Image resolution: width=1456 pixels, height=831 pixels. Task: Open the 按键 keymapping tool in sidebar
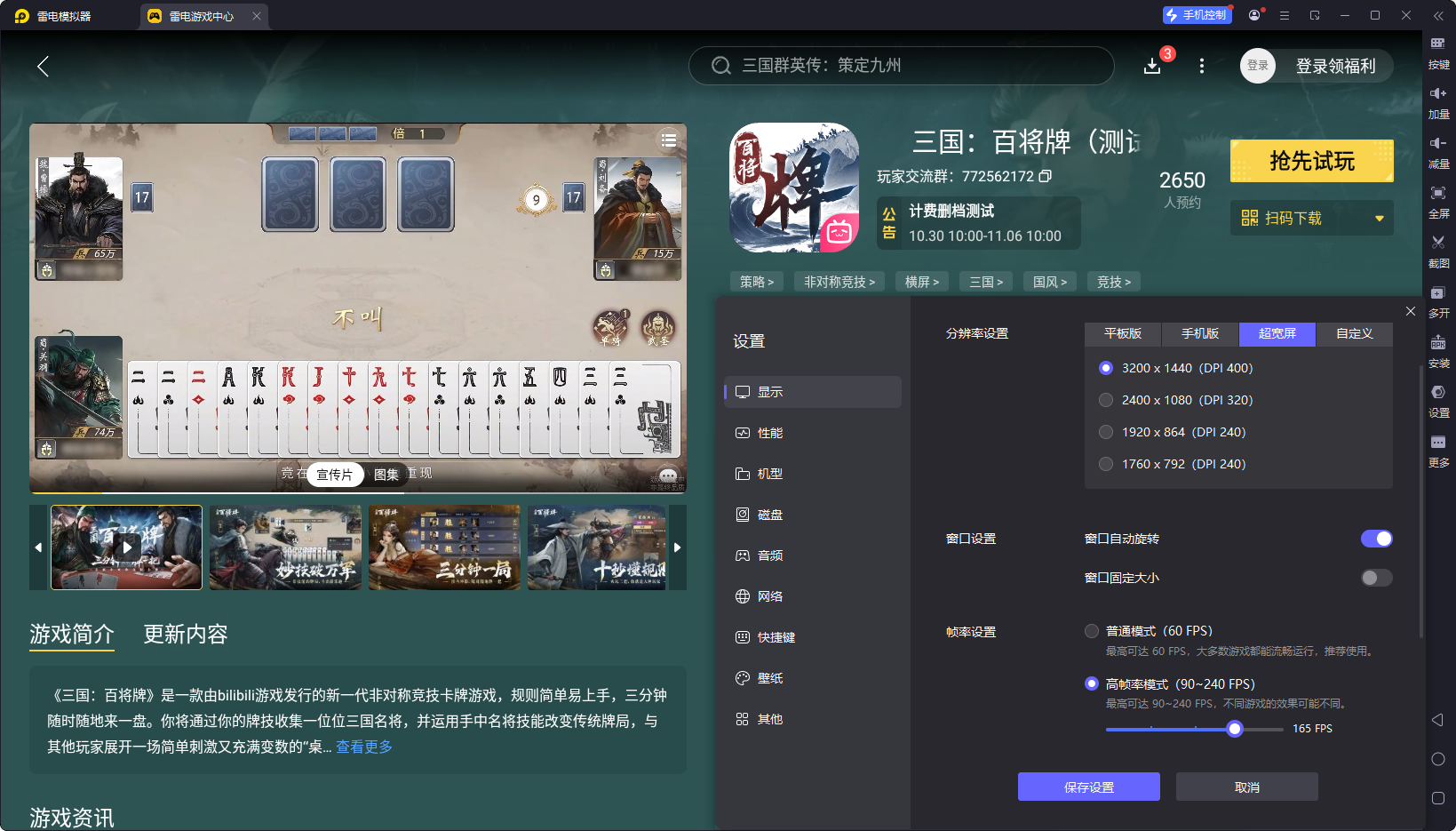(x=1438, y=52)
